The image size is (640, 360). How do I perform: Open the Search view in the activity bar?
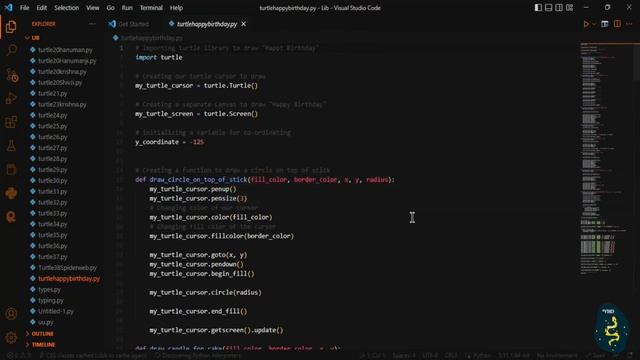(x=11, y=50)
